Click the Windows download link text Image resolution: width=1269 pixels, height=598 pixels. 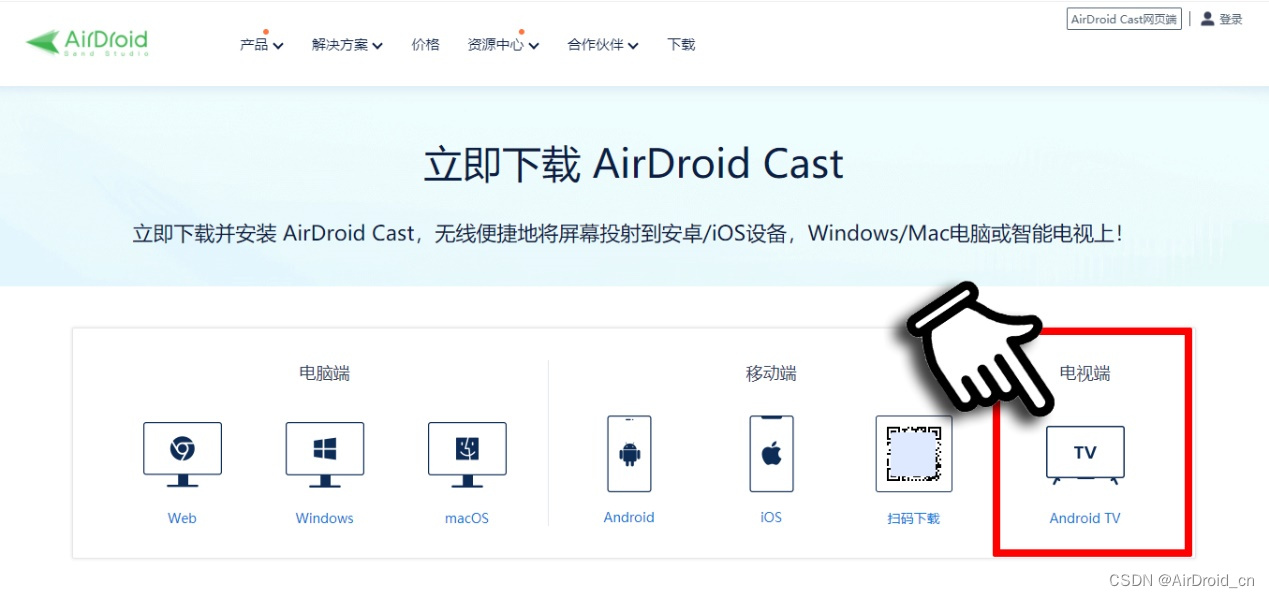tap(324, 518)
